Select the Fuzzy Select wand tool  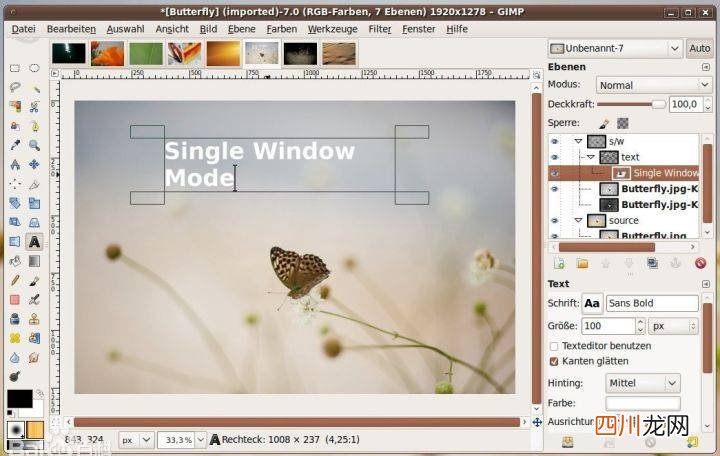point(34,87)
